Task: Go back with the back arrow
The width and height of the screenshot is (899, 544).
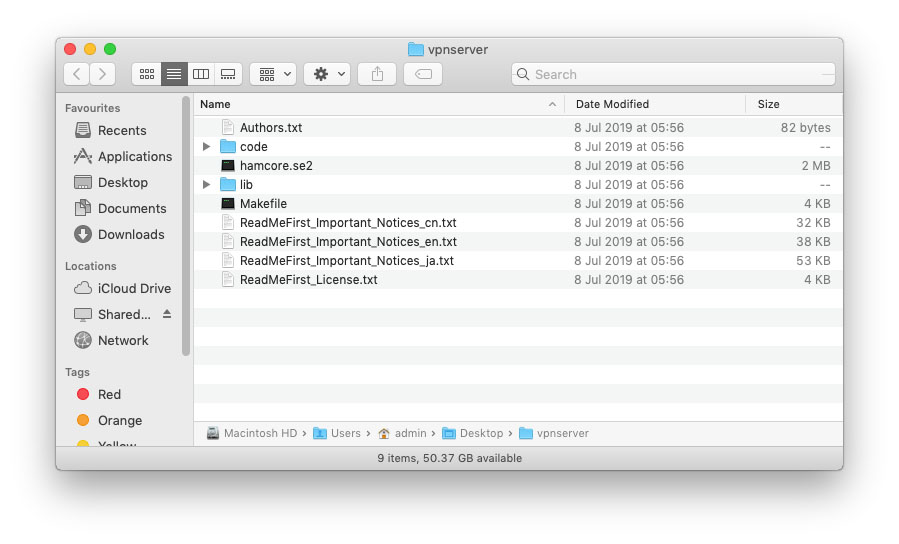Action: tap(77, 74)
